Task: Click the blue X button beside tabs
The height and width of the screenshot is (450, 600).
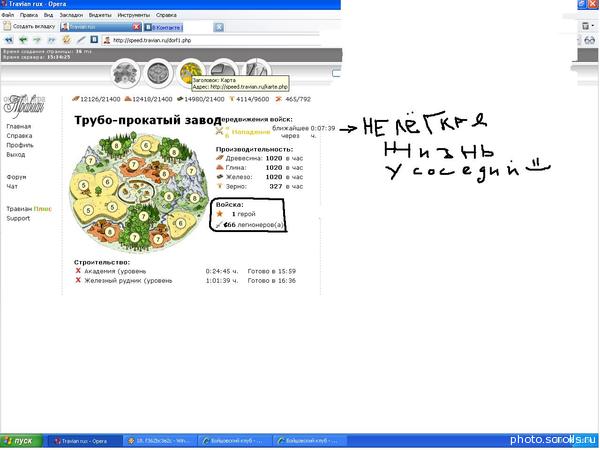Action: click(x=218, y=27)
